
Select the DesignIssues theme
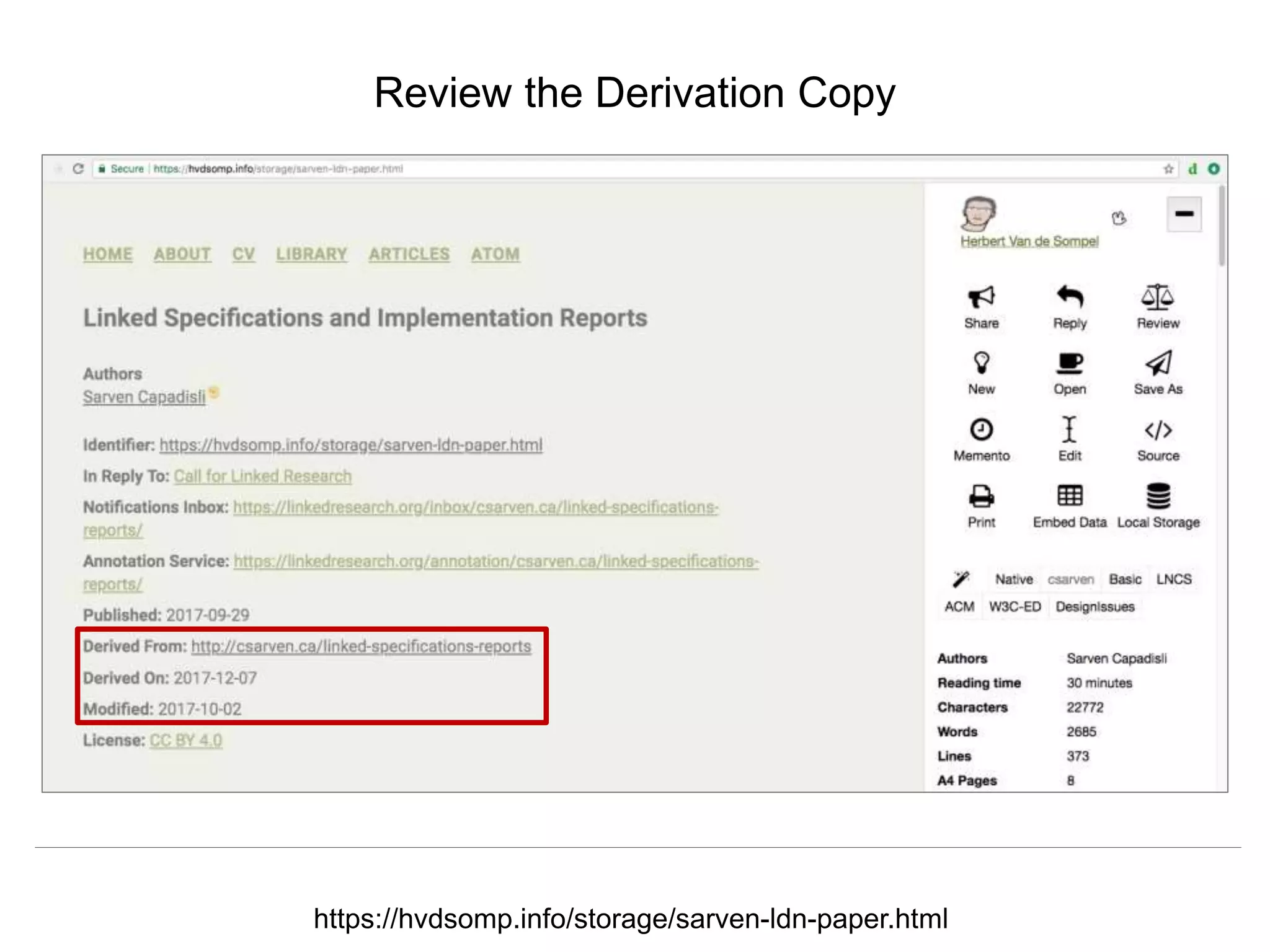1095,607
